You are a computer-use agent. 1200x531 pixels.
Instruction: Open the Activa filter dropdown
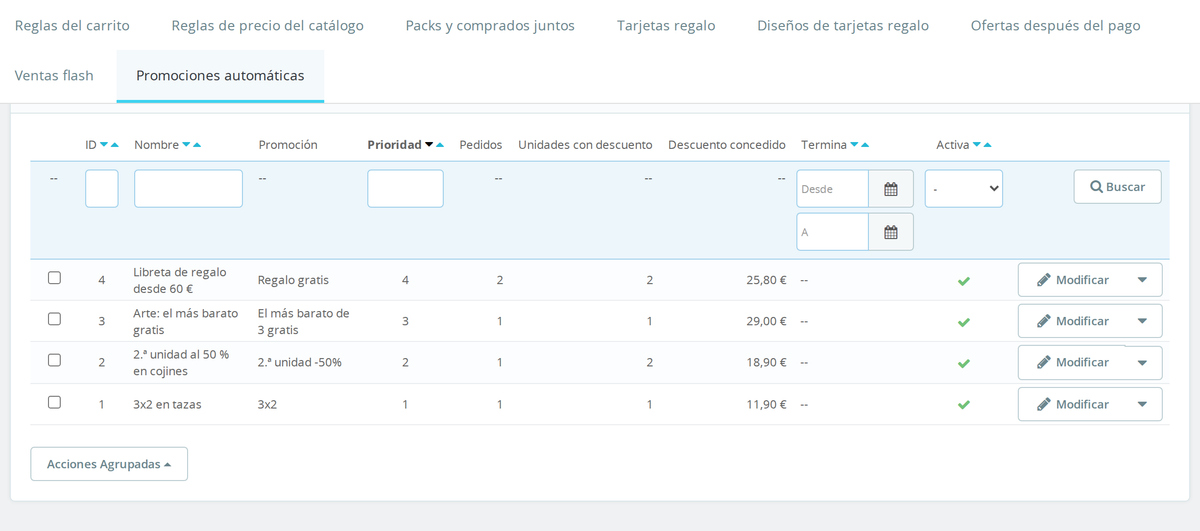click(964, 189)
